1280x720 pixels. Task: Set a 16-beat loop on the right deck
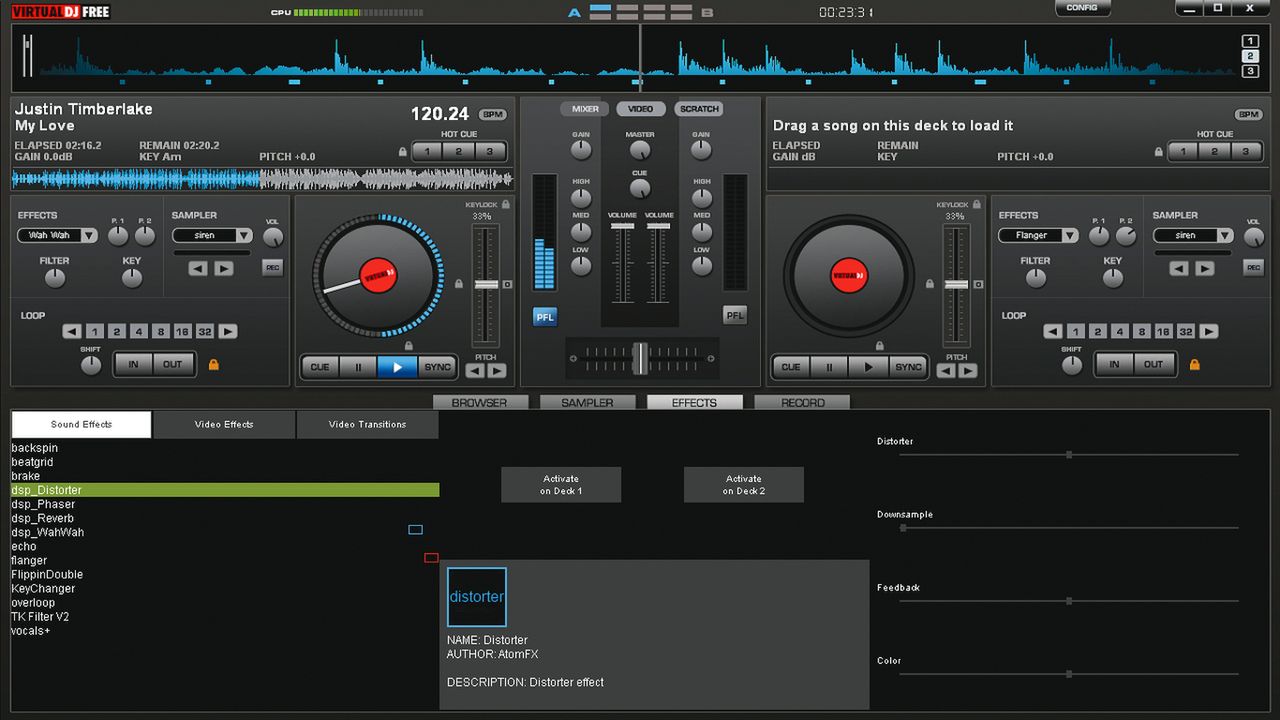(x=1163, y=331)
